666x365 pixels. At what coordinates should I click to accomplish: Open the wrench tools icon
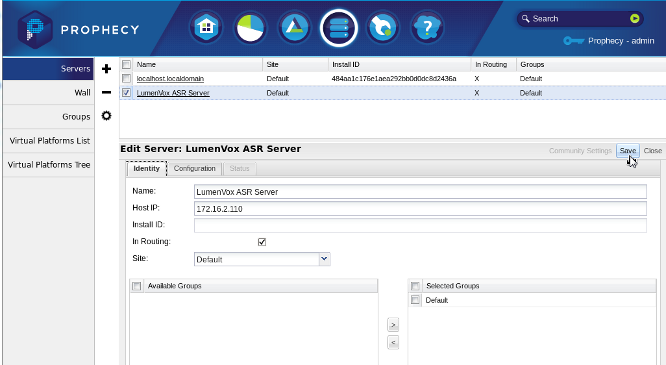point(383,28)
